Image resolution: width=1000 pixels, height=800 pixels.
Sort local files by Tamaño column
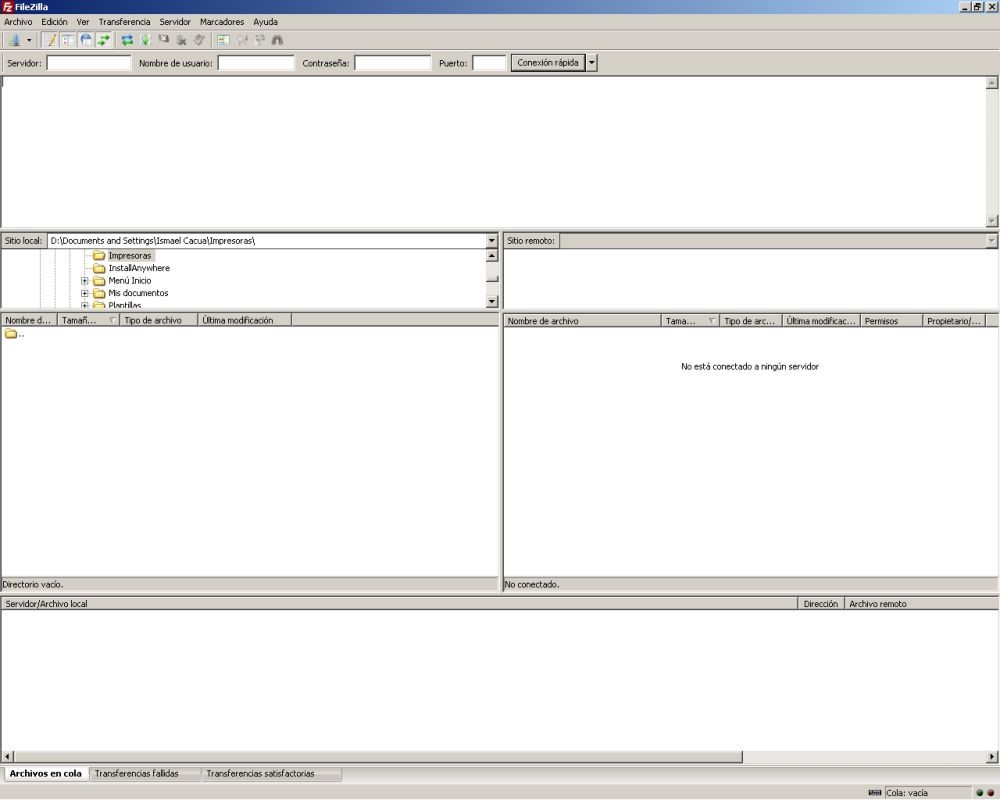coord(89,320)
